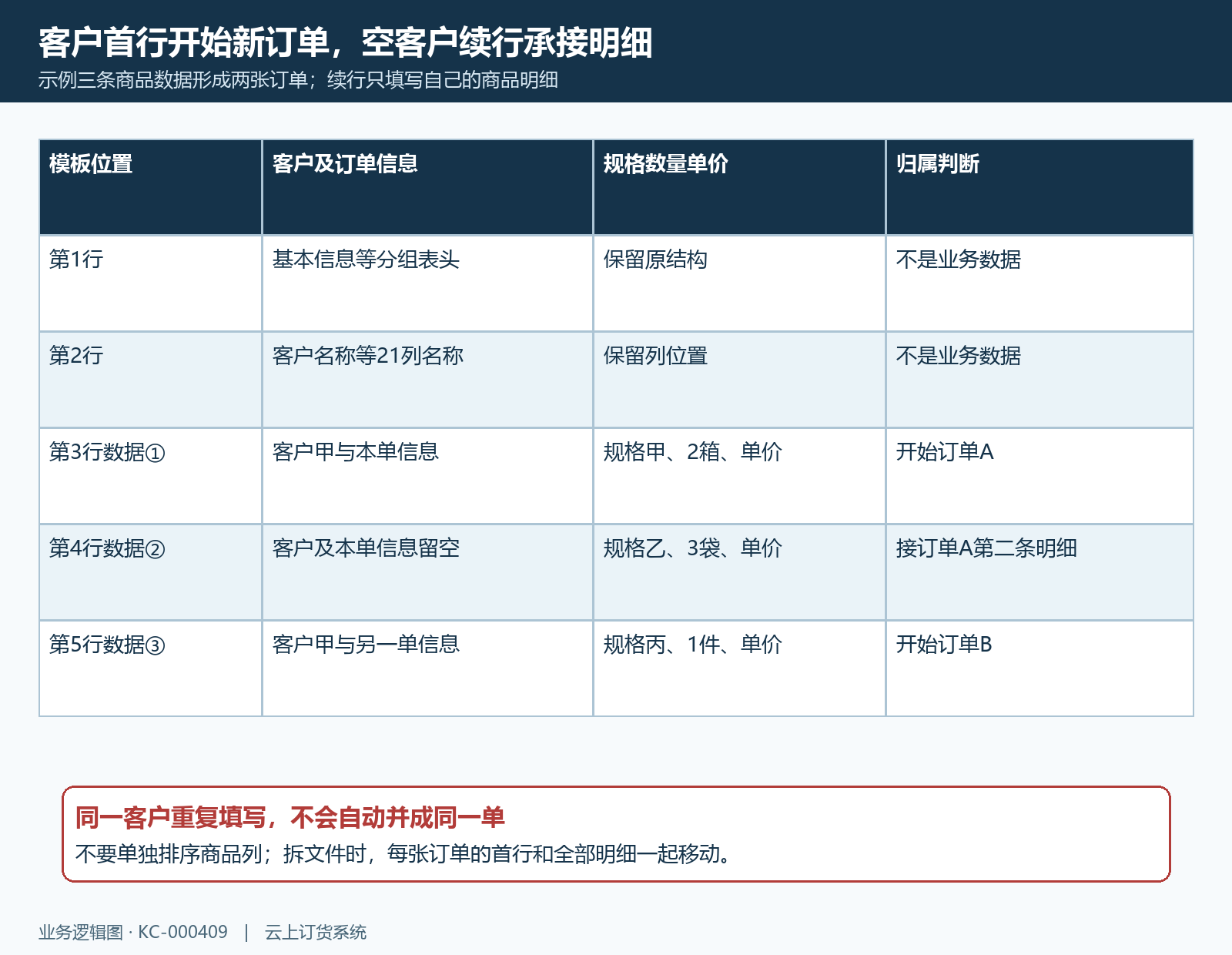The width and height of the screenshot is (1232, 955).
Task: Click the title 客户首行开始新订单,空客户续行承接明细
Action: click(x=346, y=42)
